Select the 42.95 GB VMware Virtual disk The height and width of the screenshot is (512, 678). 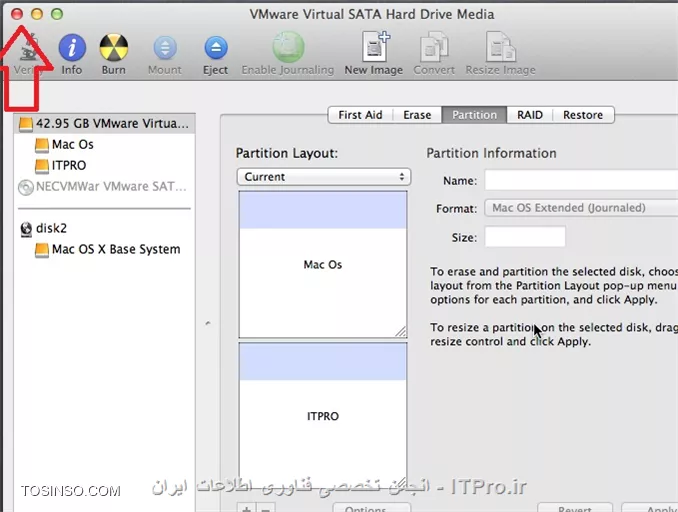(105, 124)
